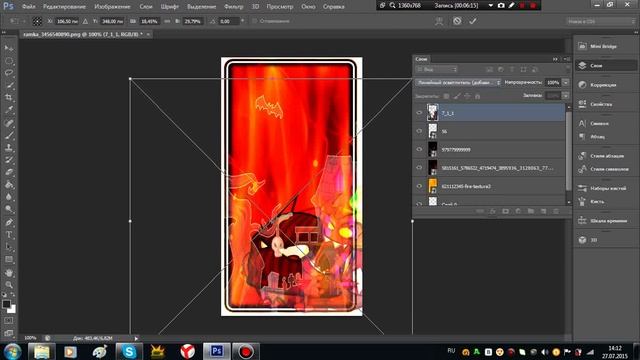Select the History Brush tool
Screen dimensions: 640x360
tap(9, 160)
